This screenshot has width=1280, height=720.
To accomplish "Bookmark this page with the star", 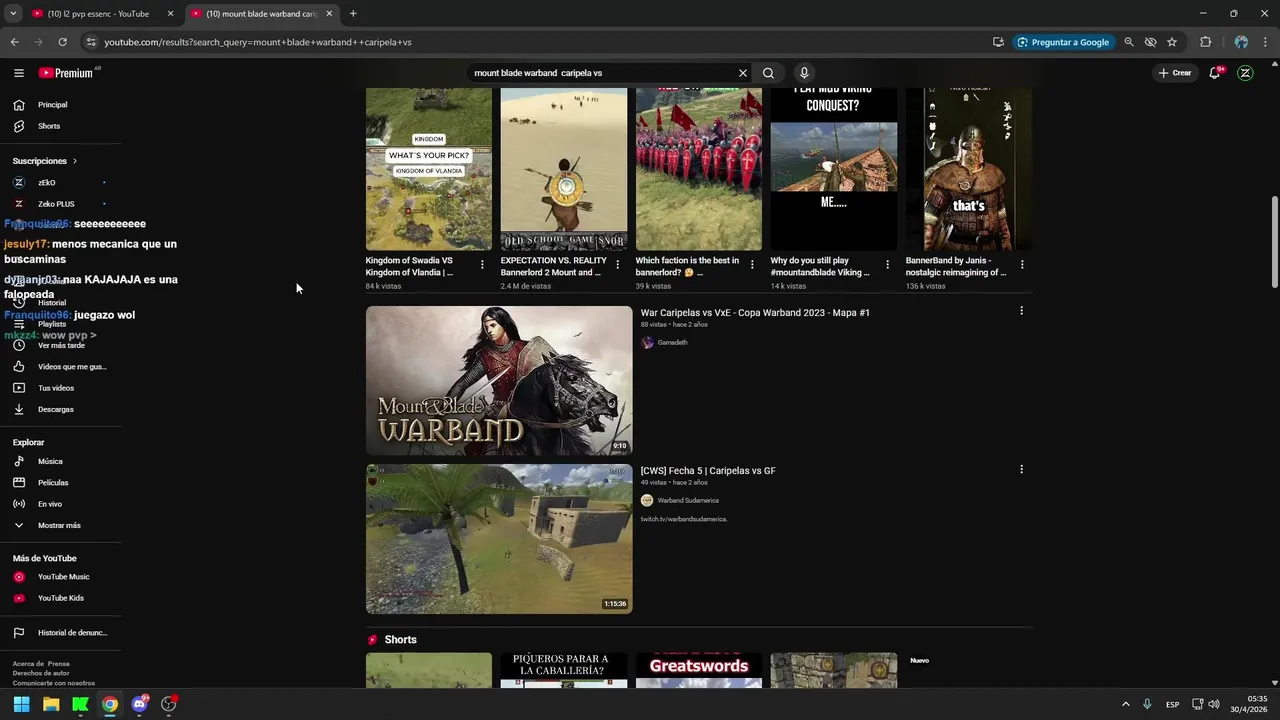I will point(1172,42).
